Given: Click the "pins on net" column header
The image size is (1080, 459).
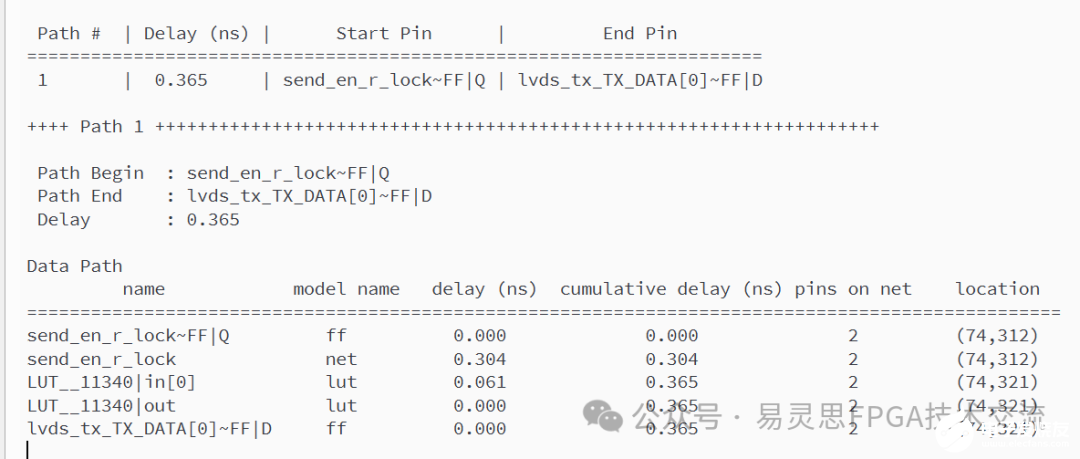Looking at the screenshot, I should coord(853,289).
